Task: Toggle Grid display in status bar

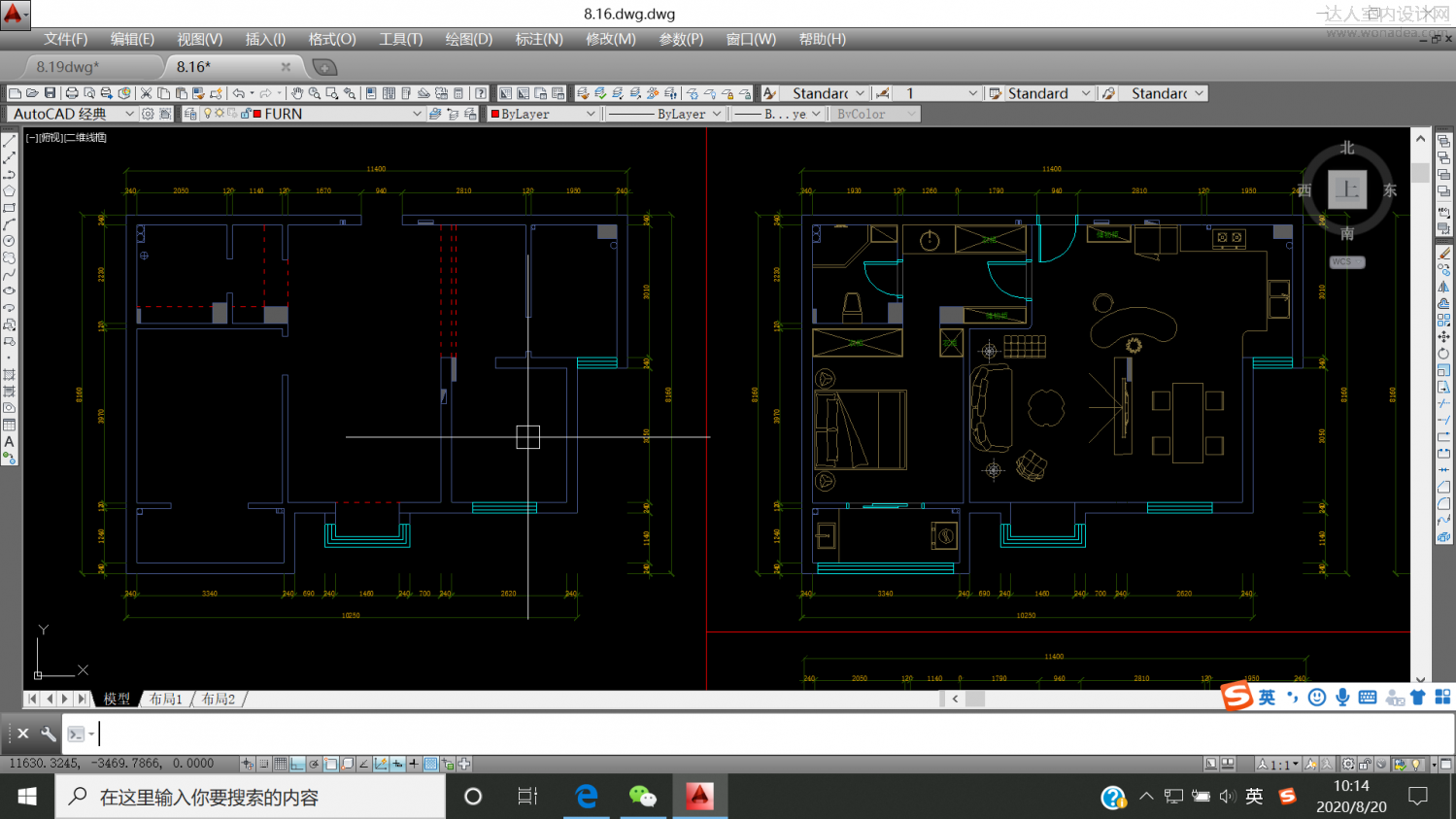Action: pos(280,765)
